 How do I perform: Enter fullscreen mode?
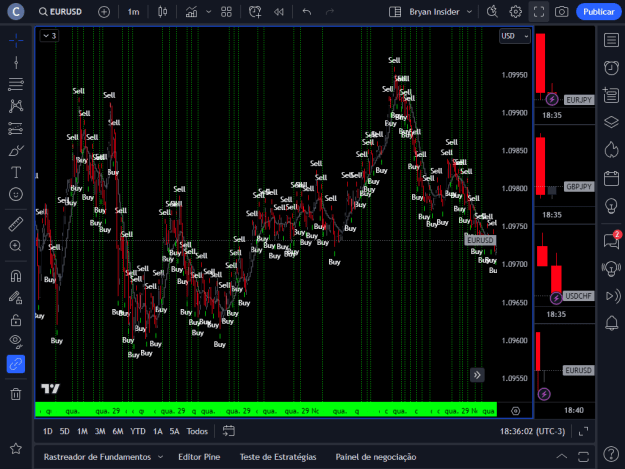pos(539,12)
